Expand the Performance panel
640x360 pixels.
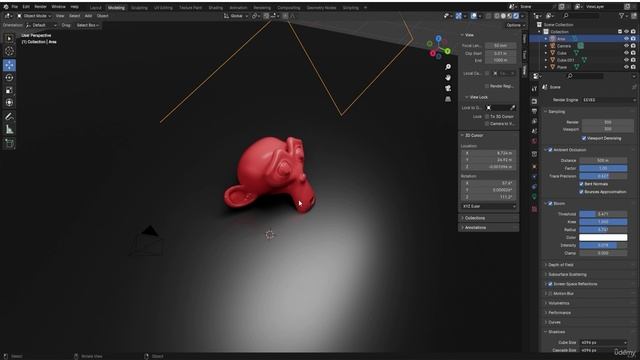coord(559,313)
